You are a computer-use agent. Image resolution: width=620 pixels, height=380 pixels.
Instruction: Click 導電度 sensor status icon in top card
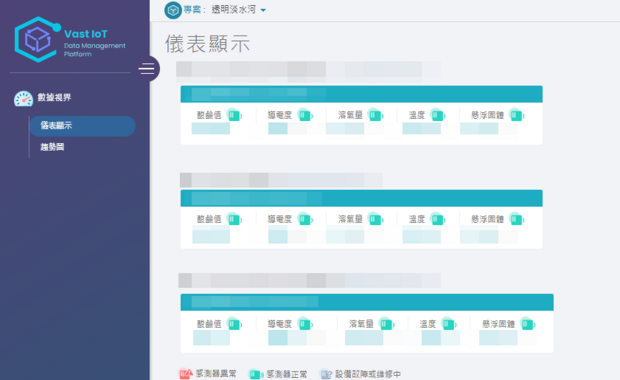[x=305, y=115]
